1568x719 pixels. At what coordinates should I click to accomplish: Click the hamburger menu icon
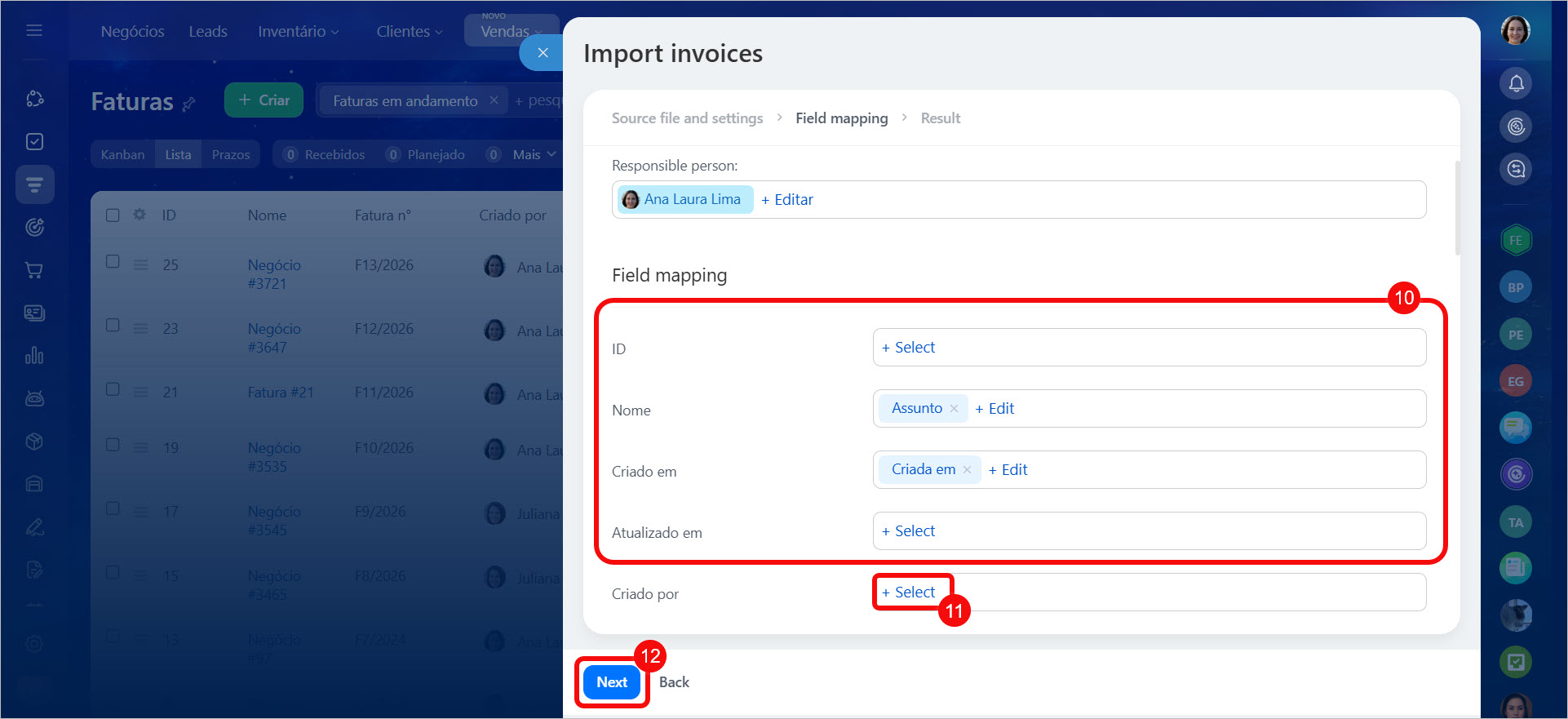point(34,30)
